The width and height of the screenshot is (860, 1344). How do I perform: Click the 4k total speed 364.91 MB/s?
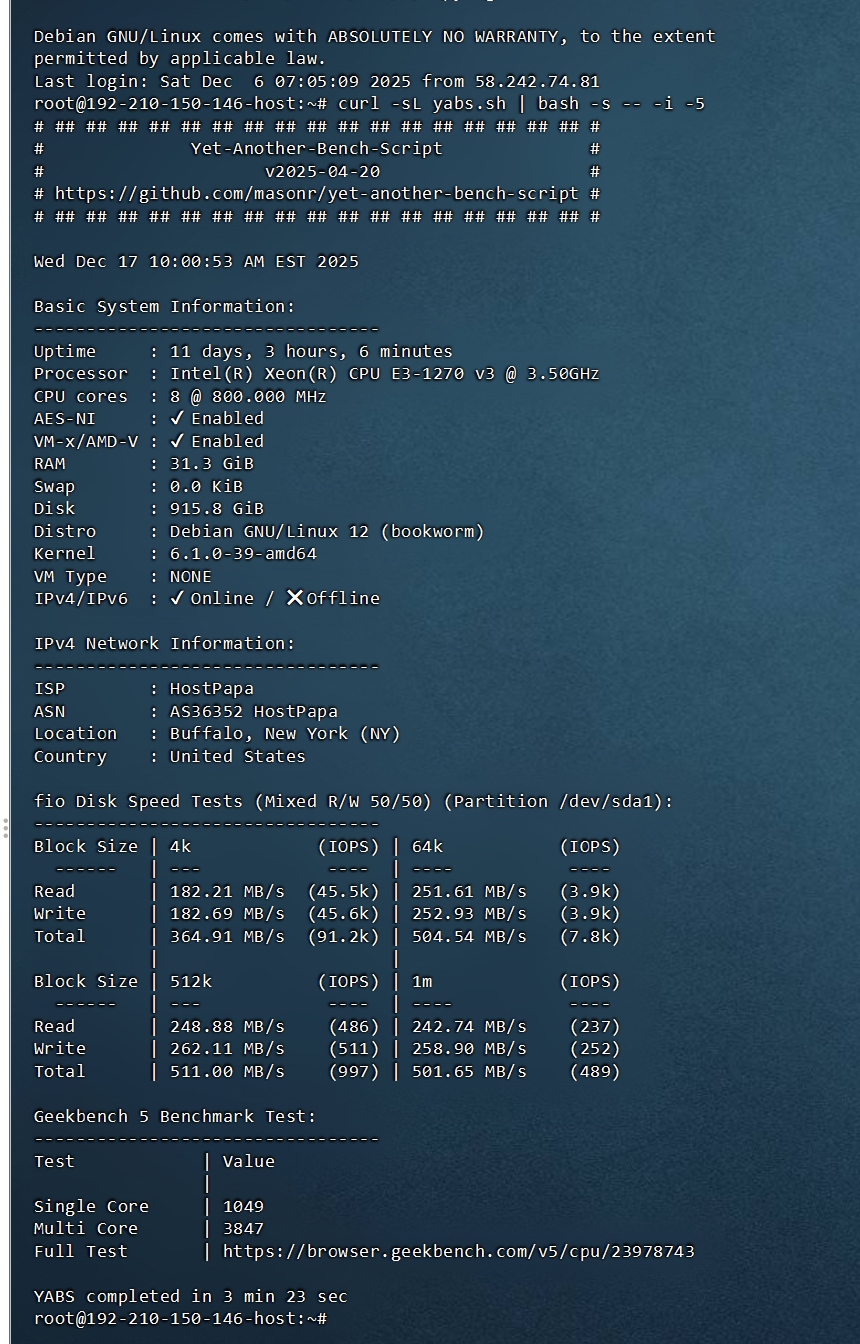pyautogui.click(x=227, y=936)
